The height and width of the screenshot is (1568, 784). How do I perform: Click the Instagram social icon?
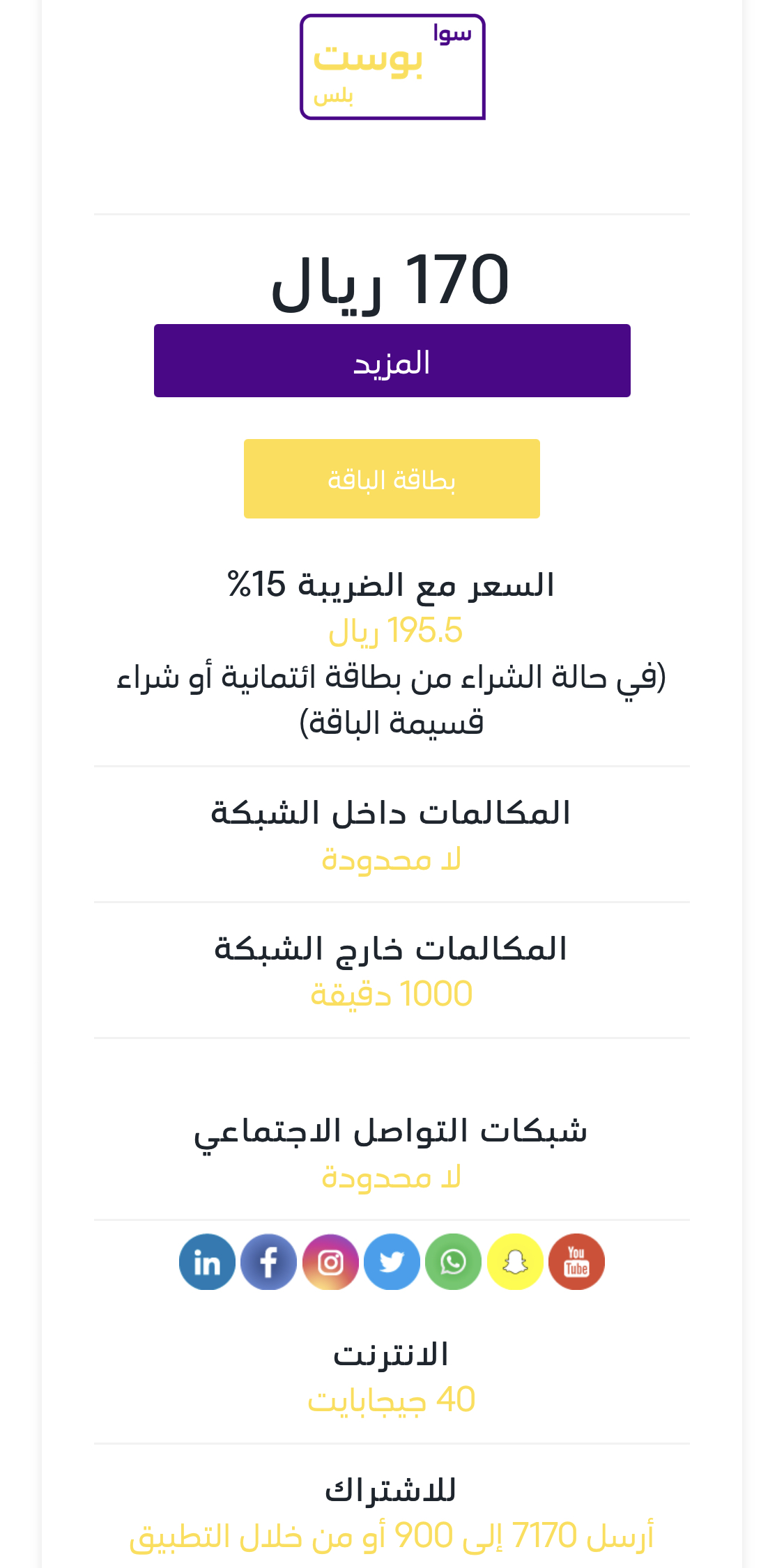point(330,1262)
